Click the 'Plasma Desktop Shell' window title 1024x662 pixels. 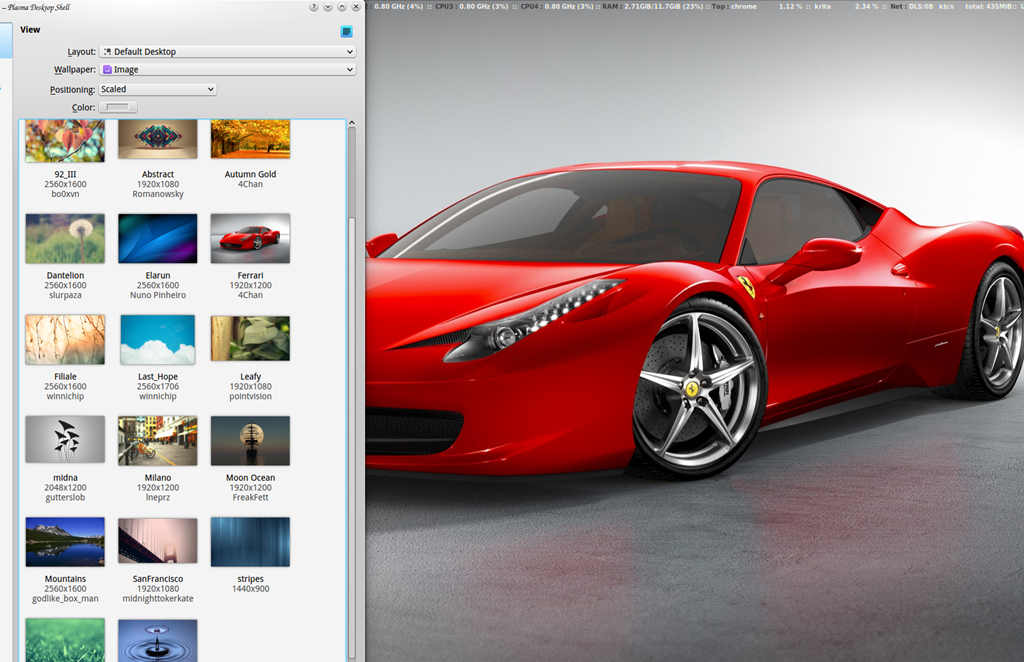39,7
